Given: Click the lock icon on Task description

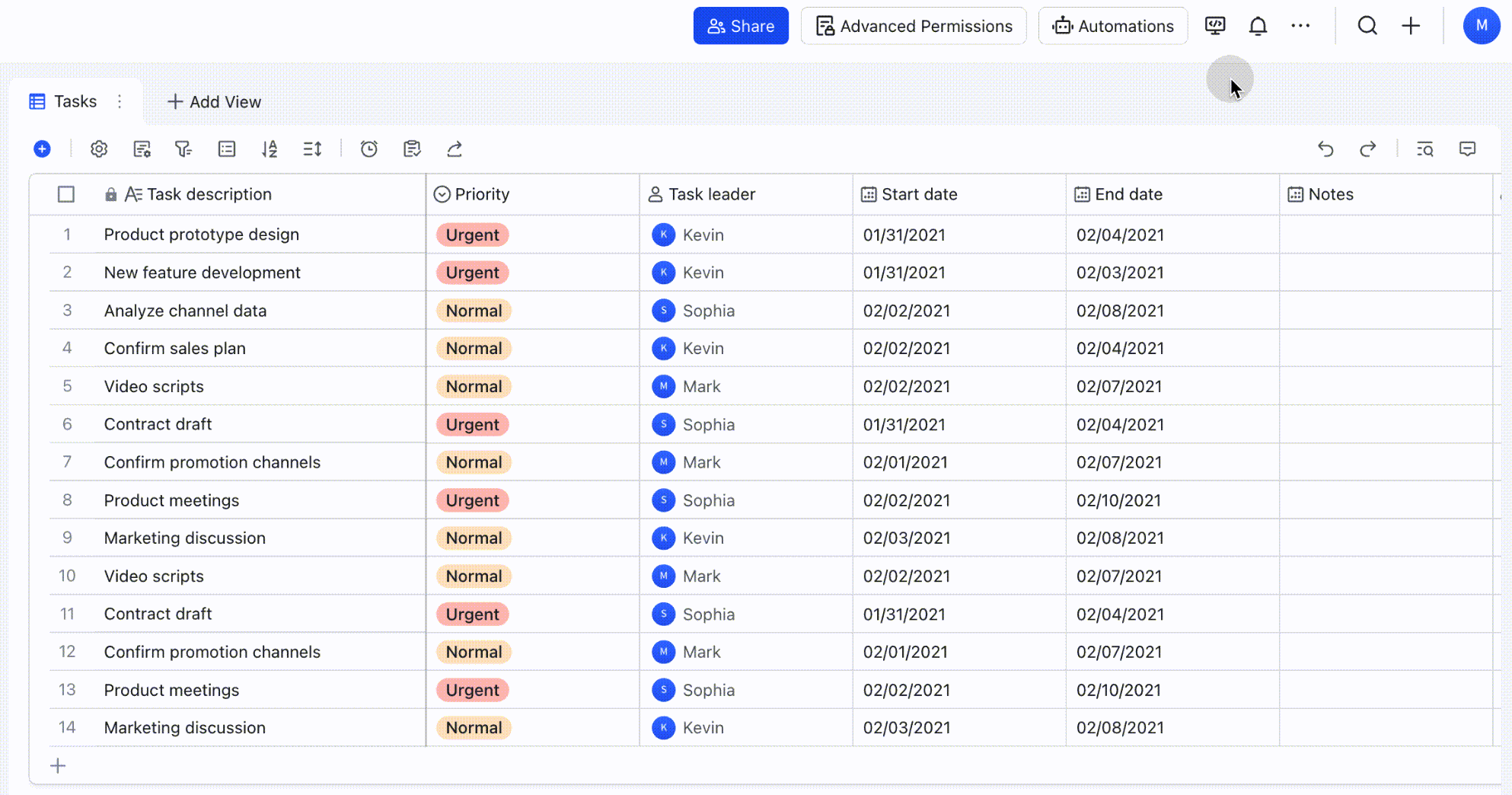Looking at the screenshot, I should click(111, 195).
